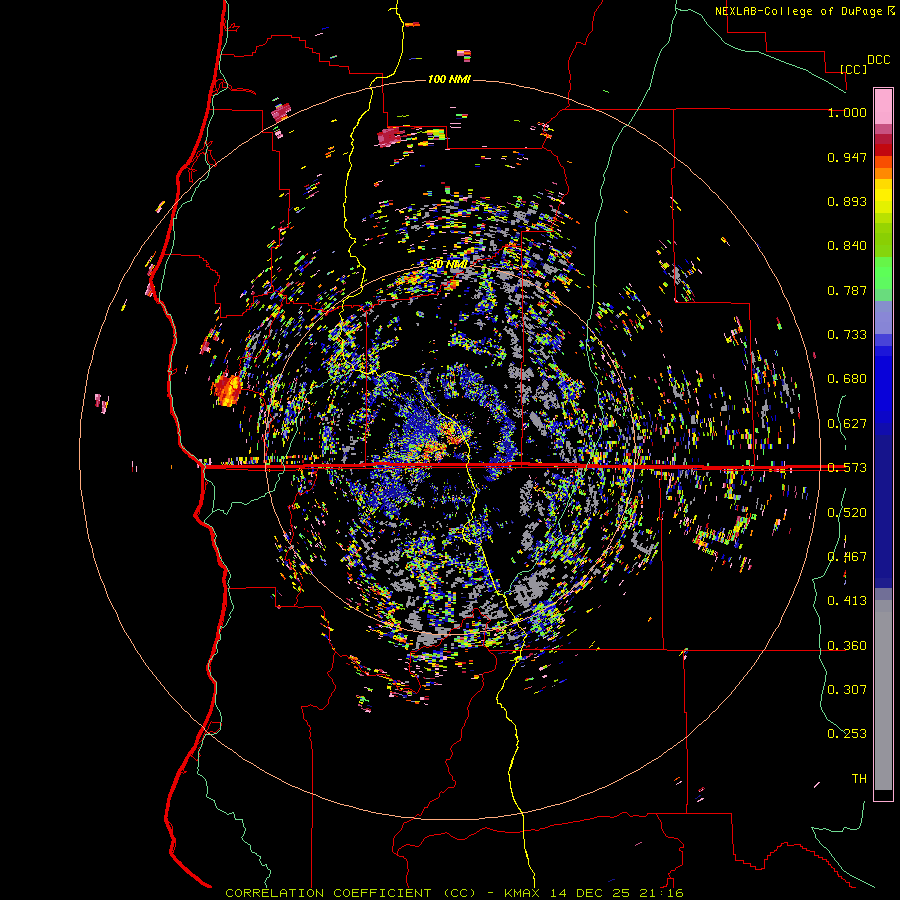Click the CORRELATION COEFFICIENT caption text
Viewport: 900px width, 900px height.
pyautogui.click(x=350, y=893)
